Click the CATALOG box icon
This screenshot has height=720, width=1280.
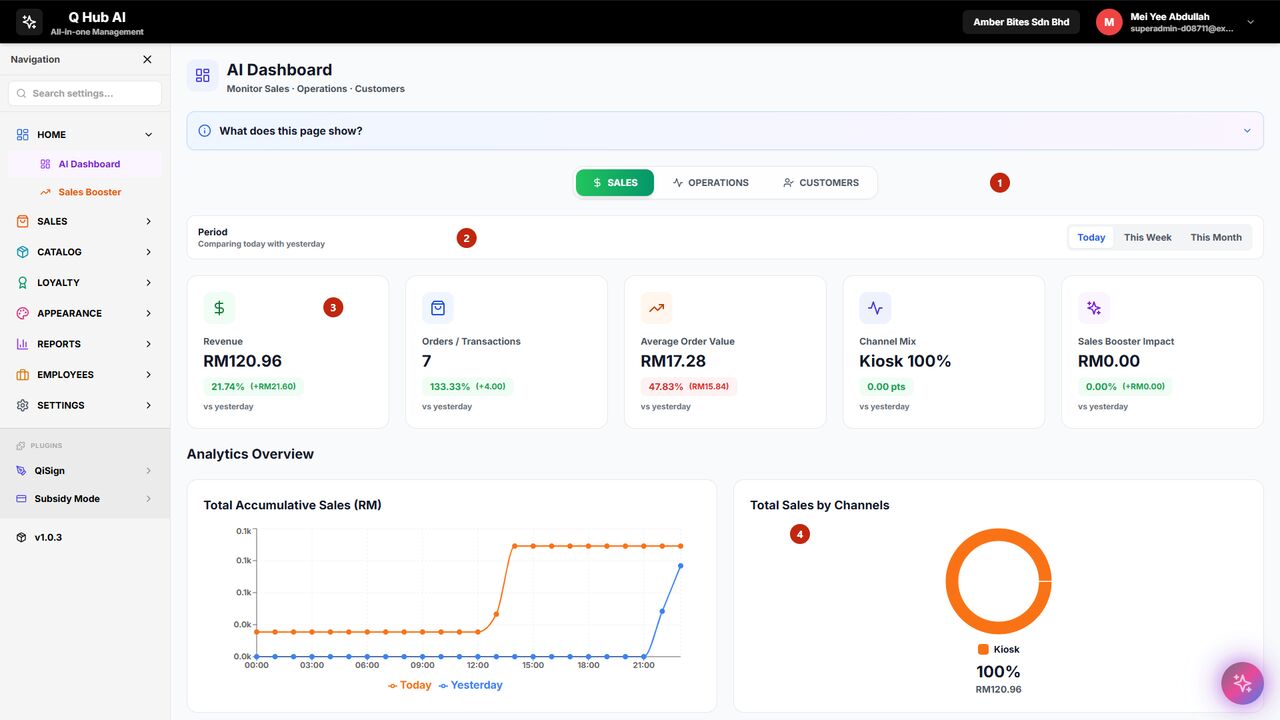(x=22, y=252)
